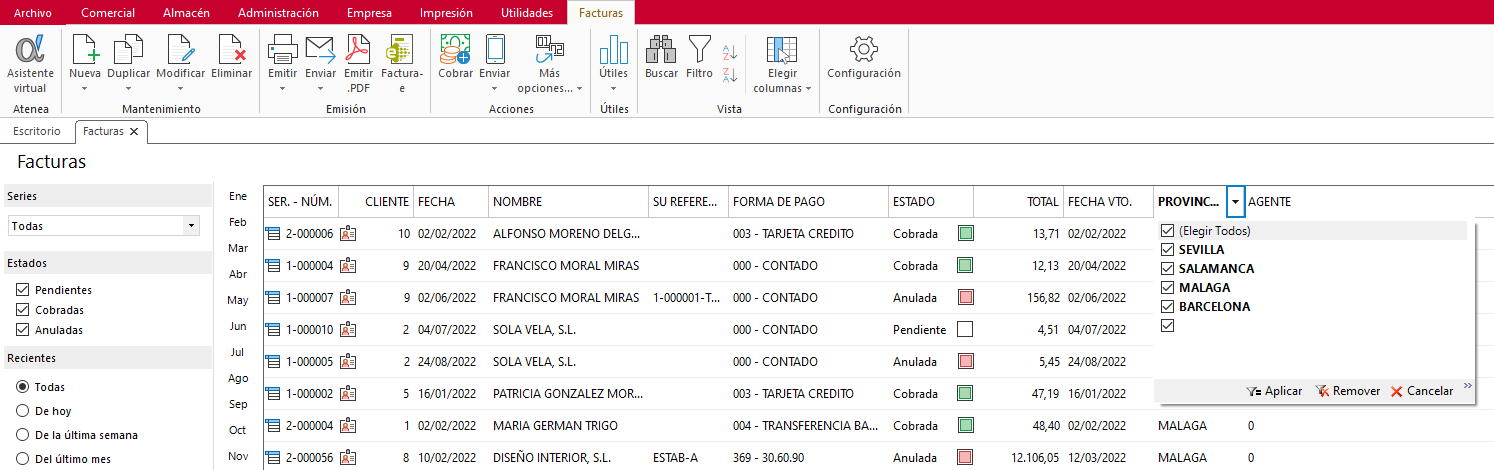This screenshot has width=1494, height=470.
Task: Sort by the FECHA column header
Action: (451, 201)
